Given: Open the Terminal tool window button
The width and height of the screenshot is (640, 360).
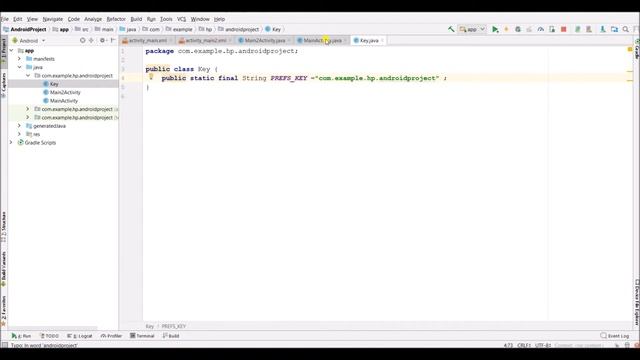Looking at the screenshot, I should tap(142, 336).
